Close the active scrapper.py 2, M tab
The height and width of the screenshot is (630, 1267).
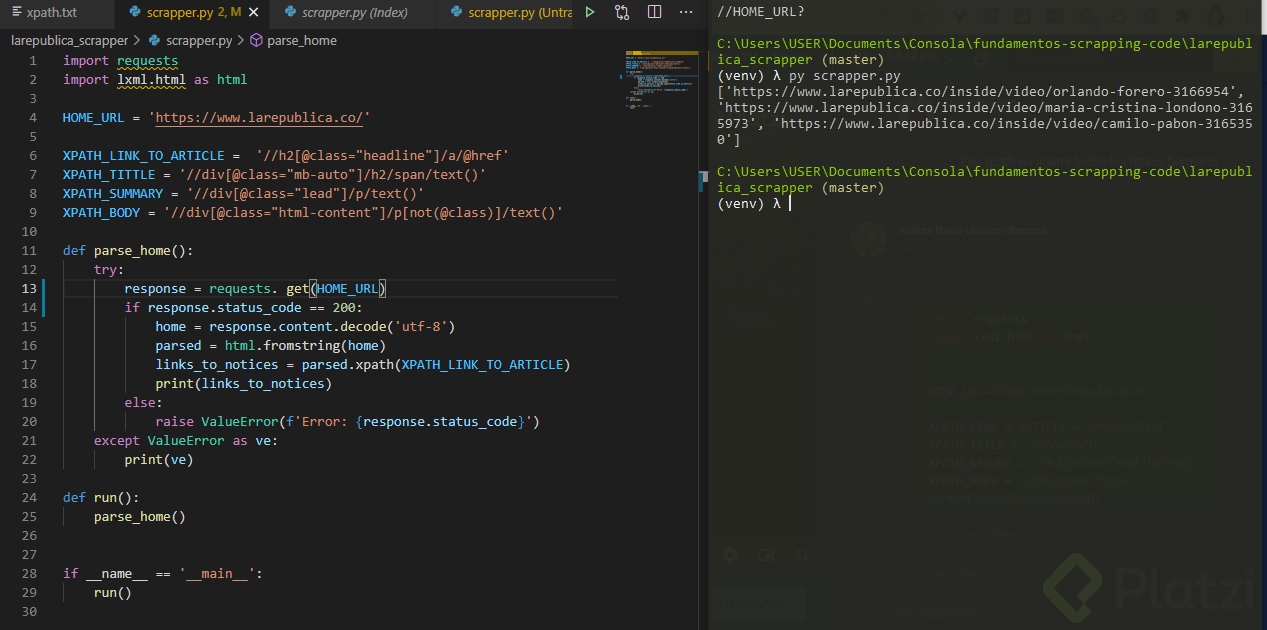click(254, 13)
